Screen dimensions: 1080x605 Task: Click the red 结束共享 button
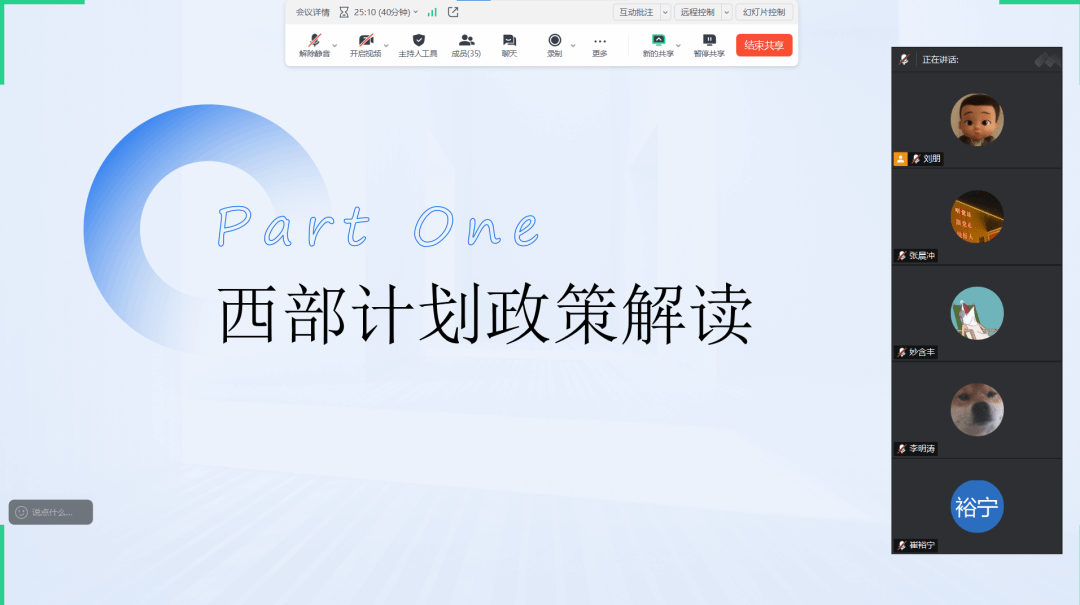(764, 45)
